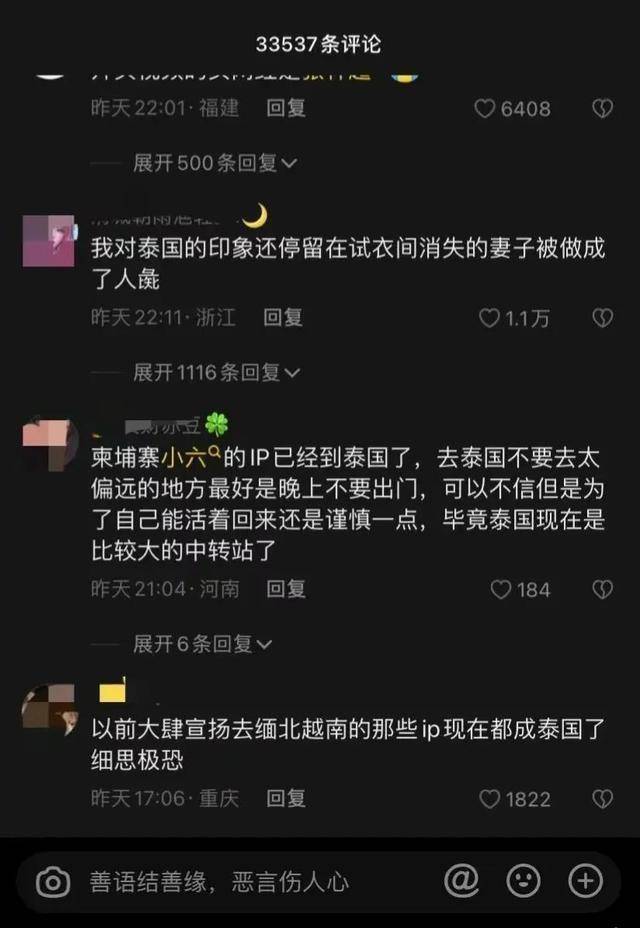Screen dimensions: 640x928
Task: Open the plus icon for more options
Action: point(586,881)
